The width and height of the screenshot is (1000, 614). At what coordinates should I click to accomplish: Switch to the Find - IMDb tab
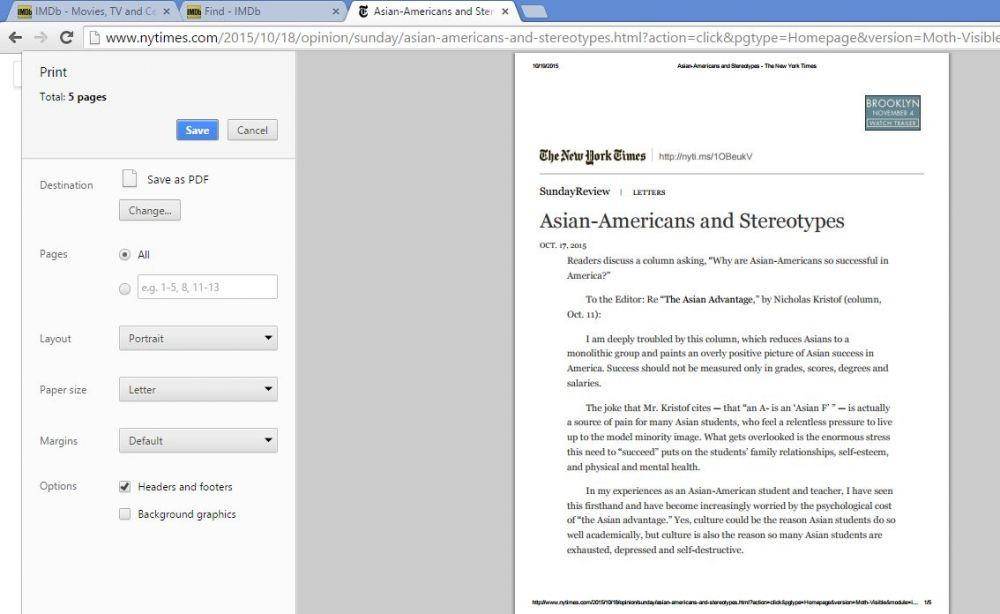click(261, 11)
